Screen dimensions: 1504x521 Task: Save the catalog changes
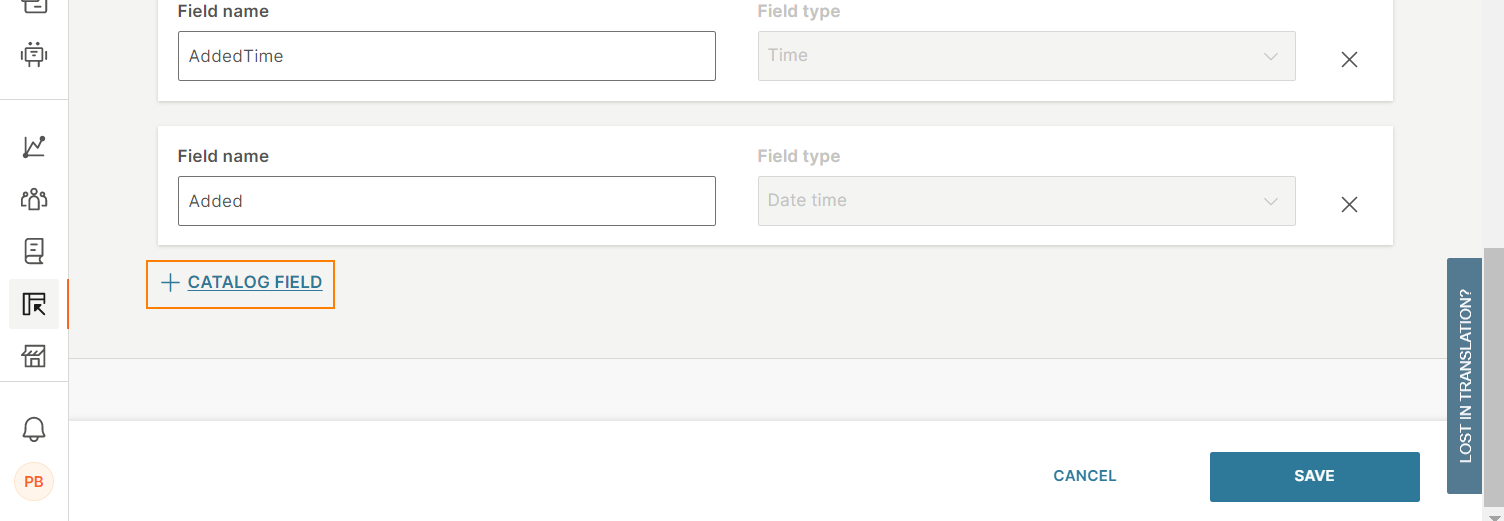pyautogui.click(x=1314, y=477)
